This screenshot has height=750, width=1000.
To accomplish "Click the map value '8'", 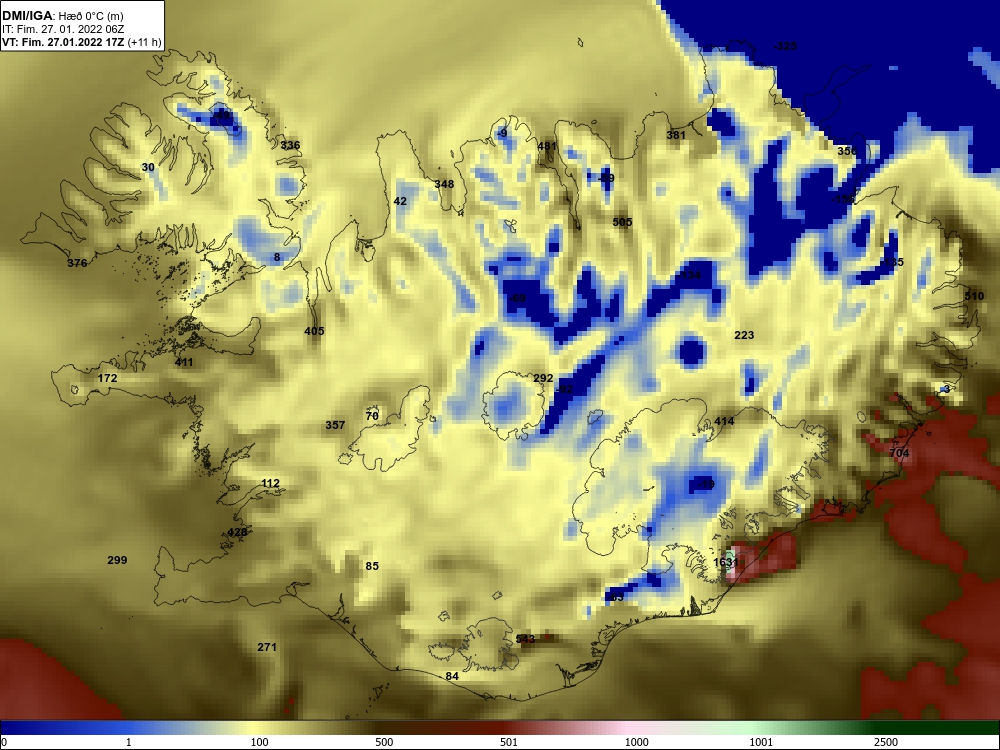I will (x=277, y=257).
